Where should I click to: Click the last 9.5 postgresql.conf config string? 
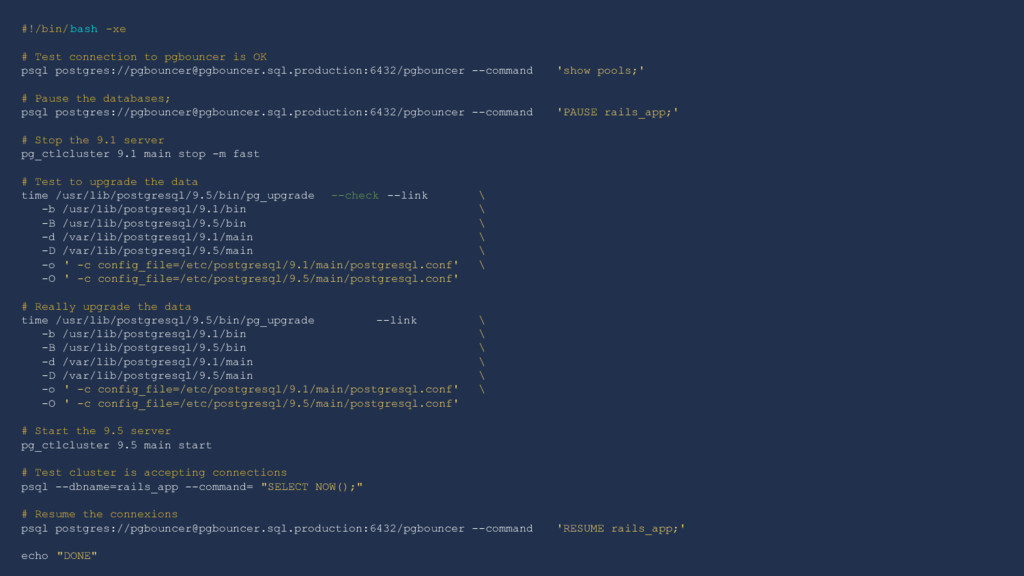261,404
